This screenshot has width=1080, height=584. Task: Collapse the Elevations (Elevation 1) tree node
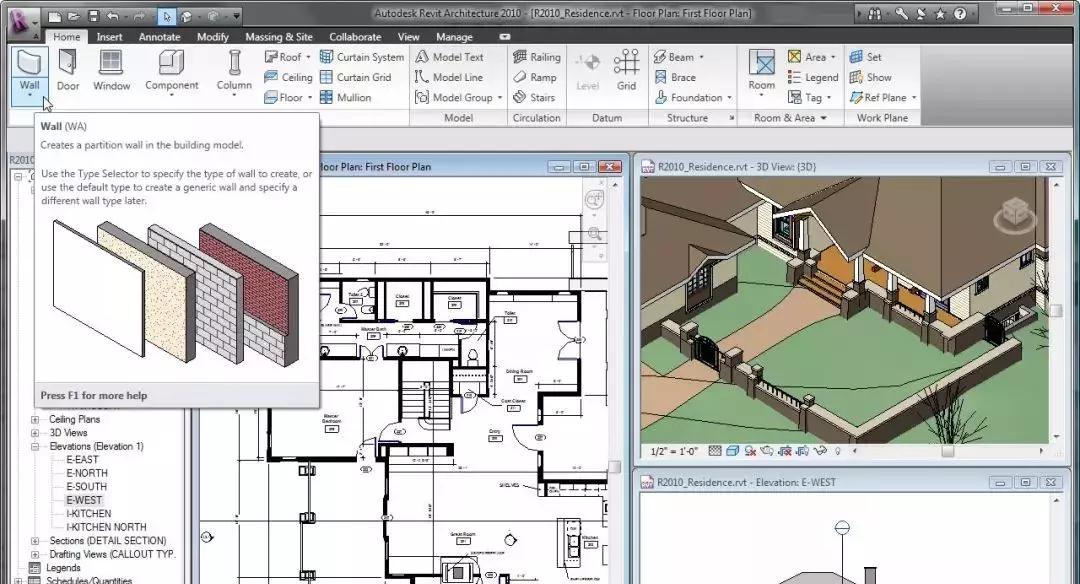click(x=36, y=446)
